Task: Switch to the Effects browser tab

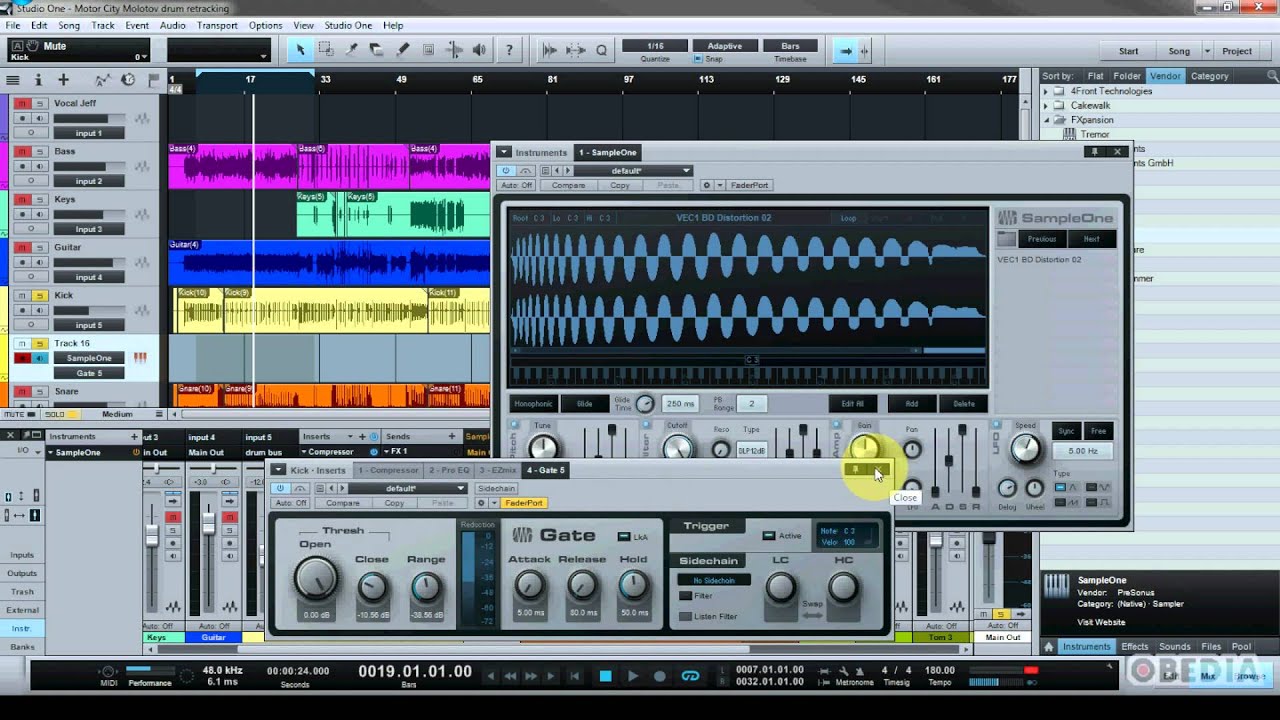Action: (1134, 647)
